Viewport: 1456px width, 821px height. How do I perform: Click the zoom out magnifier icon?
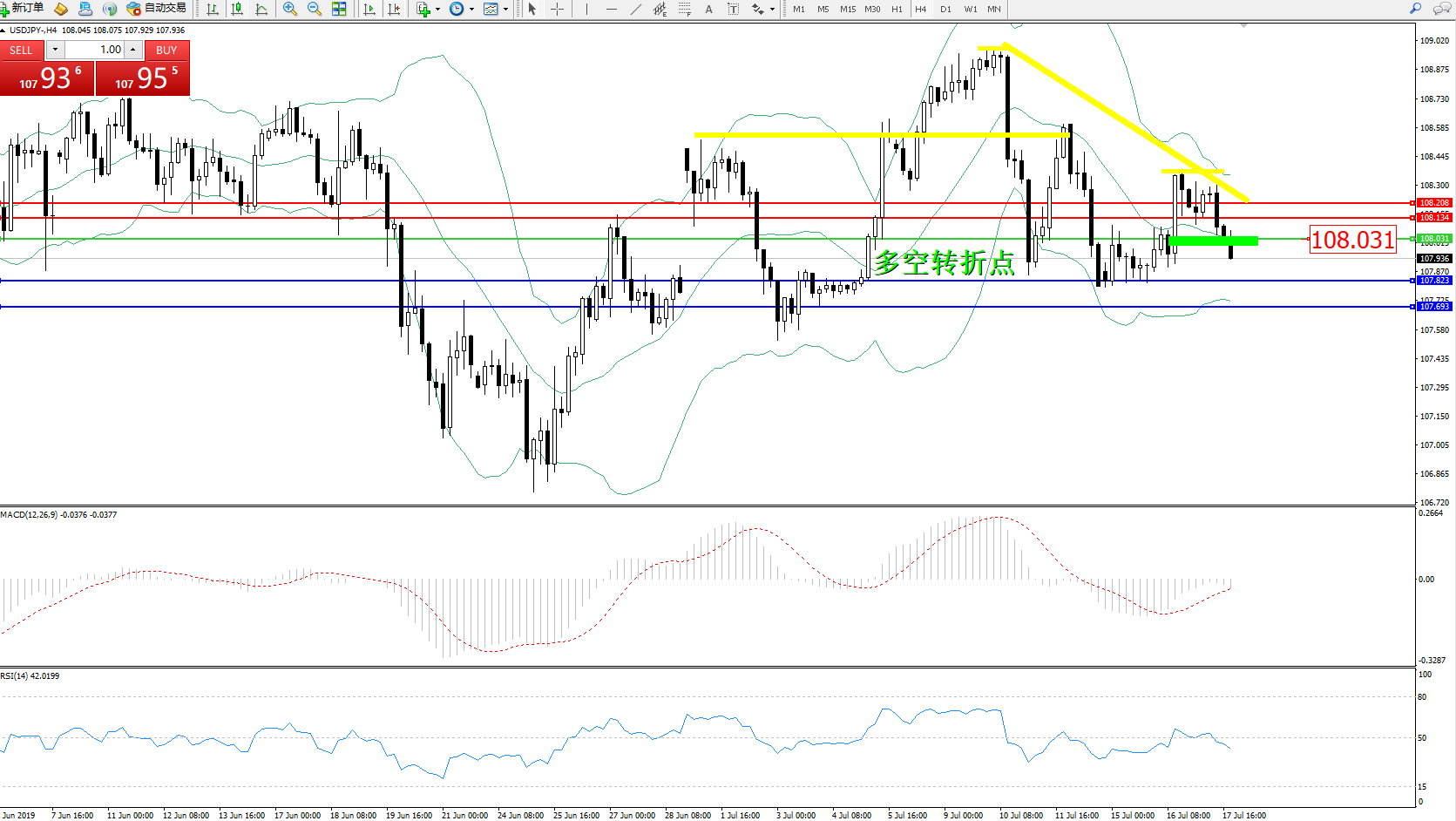point(315,9)
